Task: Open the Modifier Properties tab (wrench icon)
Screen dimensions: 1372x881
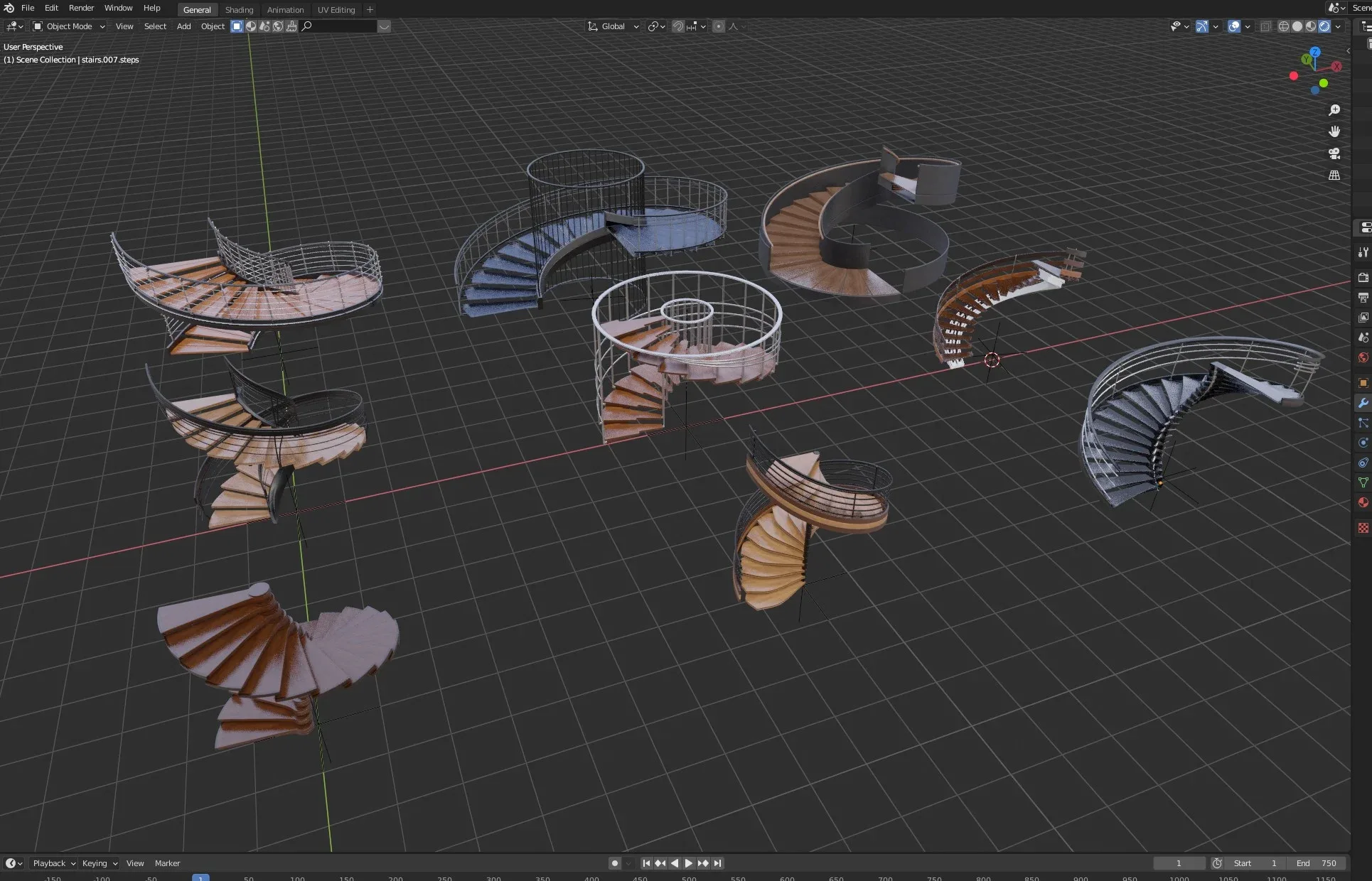Action: 1363,401
